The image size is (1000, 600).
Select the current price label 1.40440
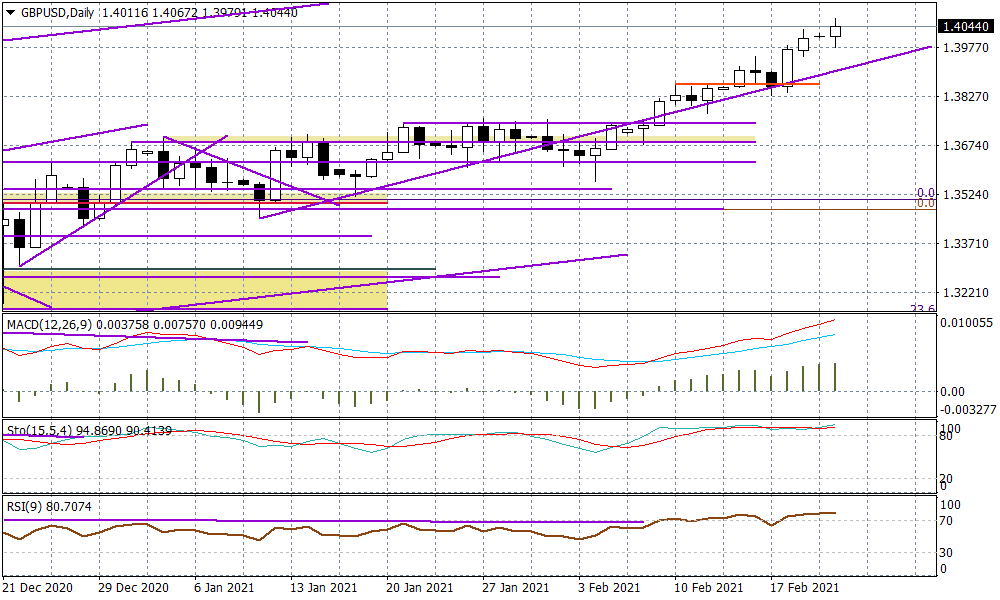click(x=966, y=27)
